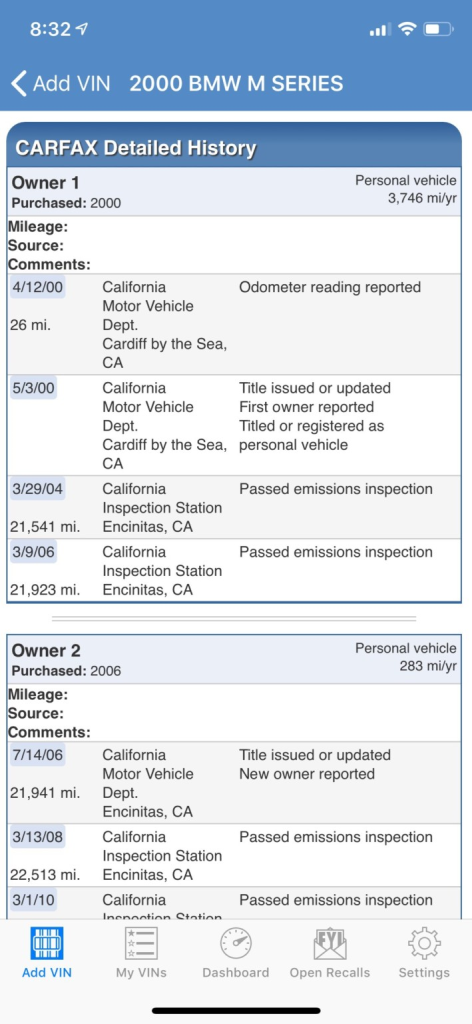Viewport: 472px width, 1024px height.
Task: Open the Open Recalls envelope icon
Action: click(x=330, y=944)
